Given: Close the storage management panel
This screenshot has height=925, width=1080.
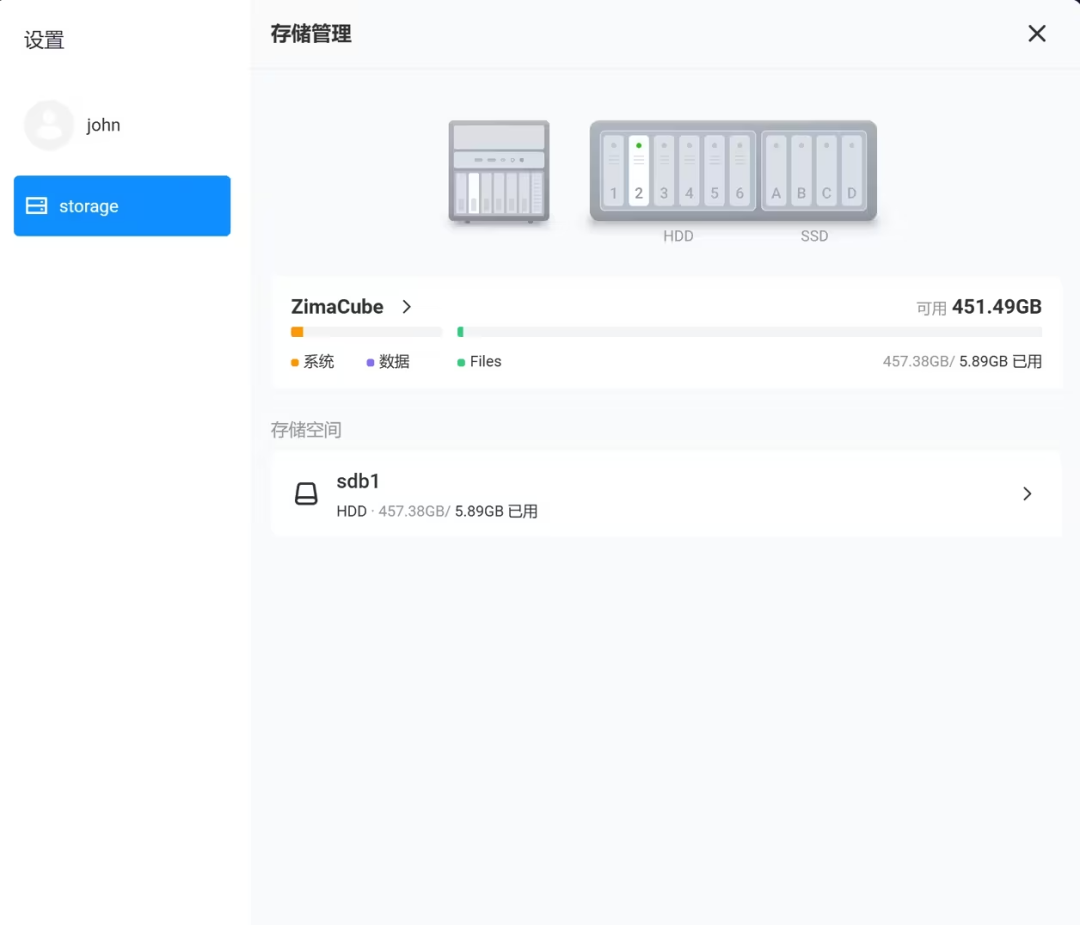Looking at the screenshot, I should click(x=1037, y=34).
